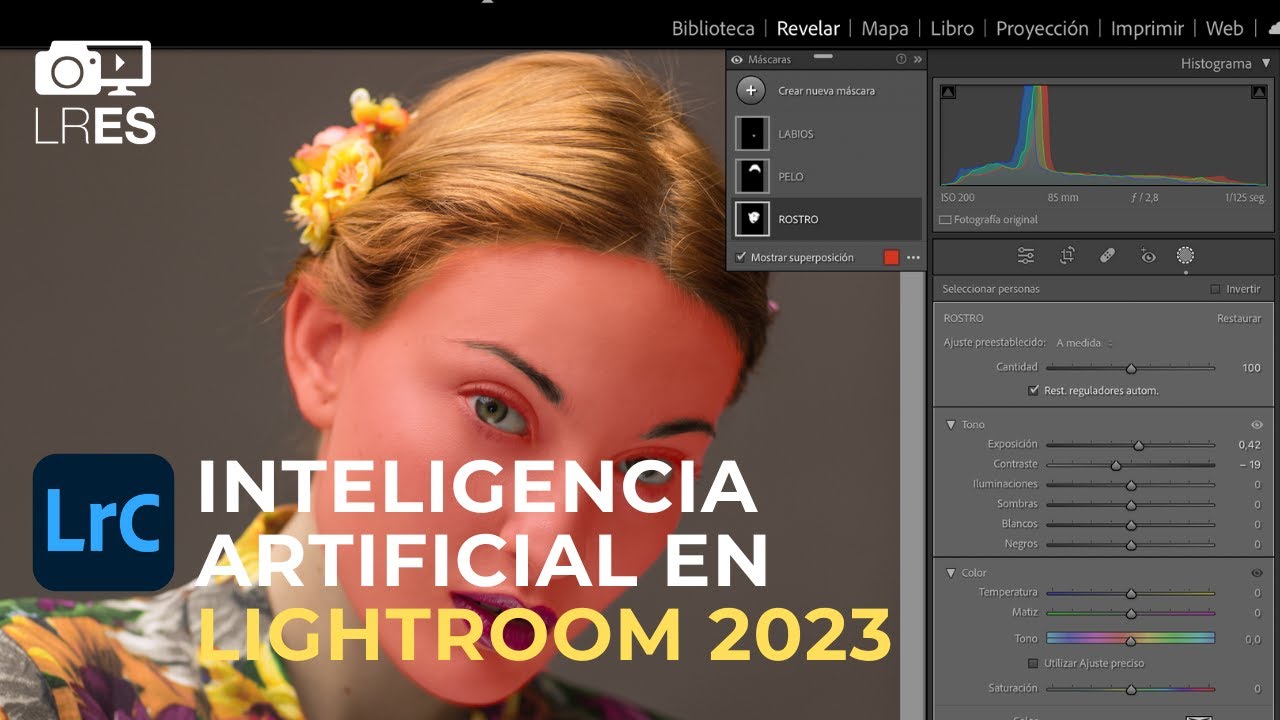Collapse the Color section
1280x720 pixels.
tap(951, 573)
